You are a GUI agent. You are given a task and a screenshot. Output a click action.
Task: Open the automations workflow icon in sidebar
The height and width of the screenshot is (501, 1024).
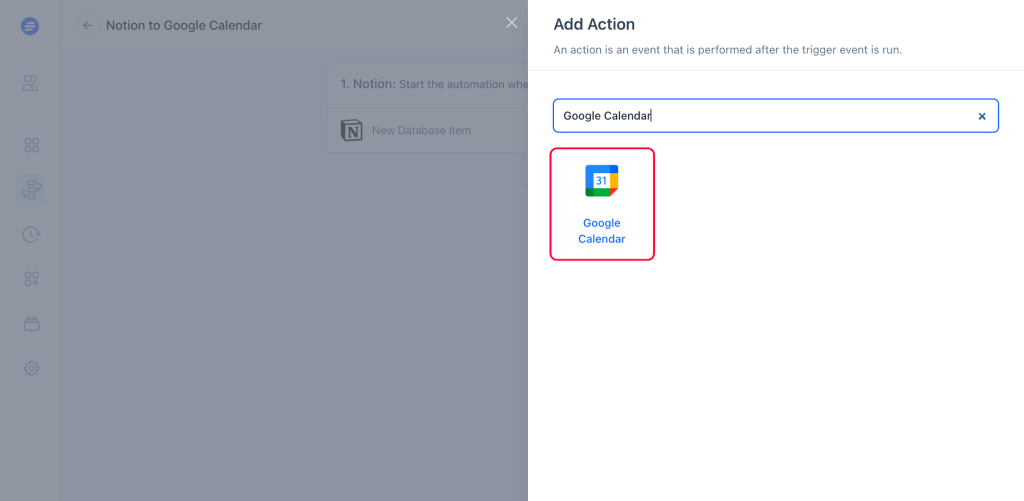31,189
